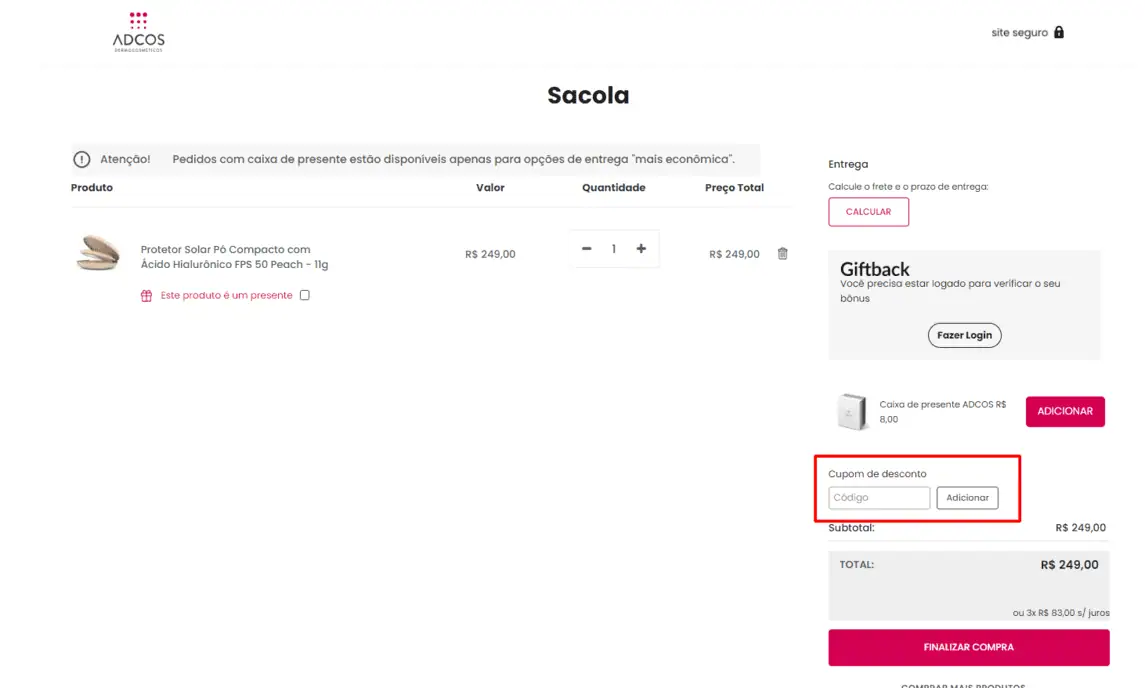Click the ou 3x R$ 83,00 s/ juros text

click(1060, 613)
